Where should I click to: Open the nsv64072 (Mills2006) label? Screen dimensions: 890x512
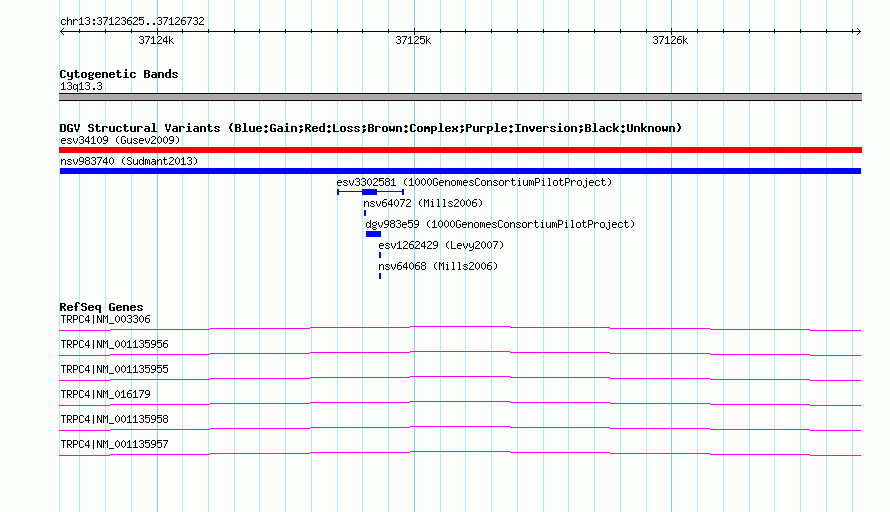(423, 203)
